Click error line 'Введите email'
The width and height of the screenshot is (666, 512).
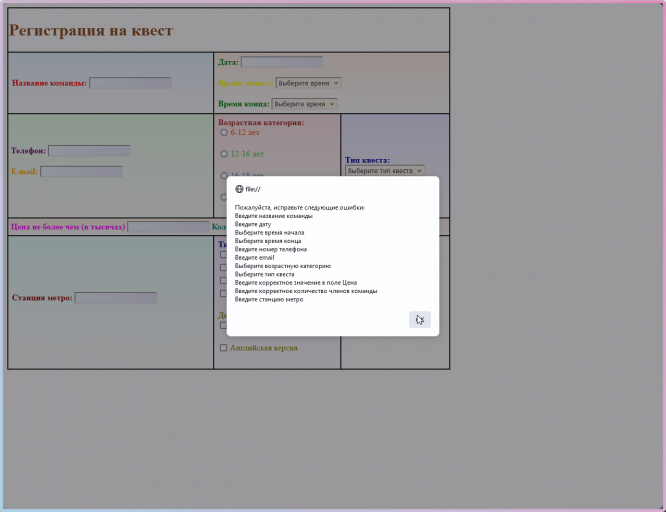pos(254,257)
